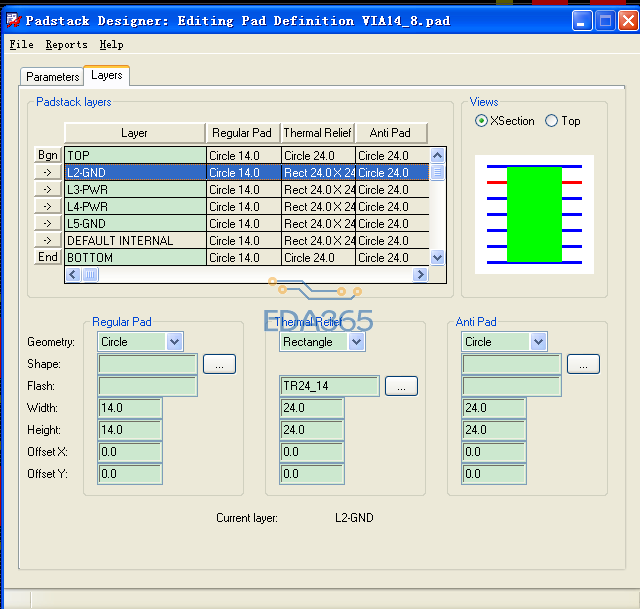Select the XSection view radio button

[482, 121]
